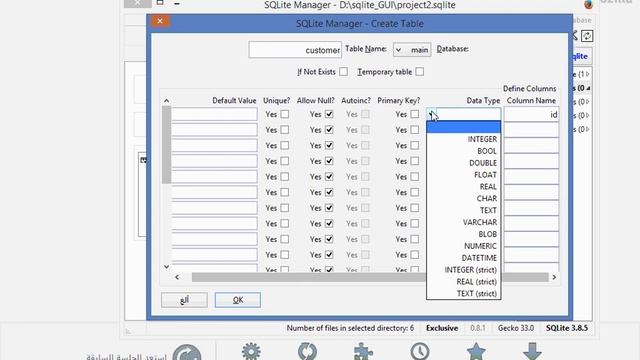
Task: Click the down arrow of the vertical scrollbar
Action: (166, 267)
